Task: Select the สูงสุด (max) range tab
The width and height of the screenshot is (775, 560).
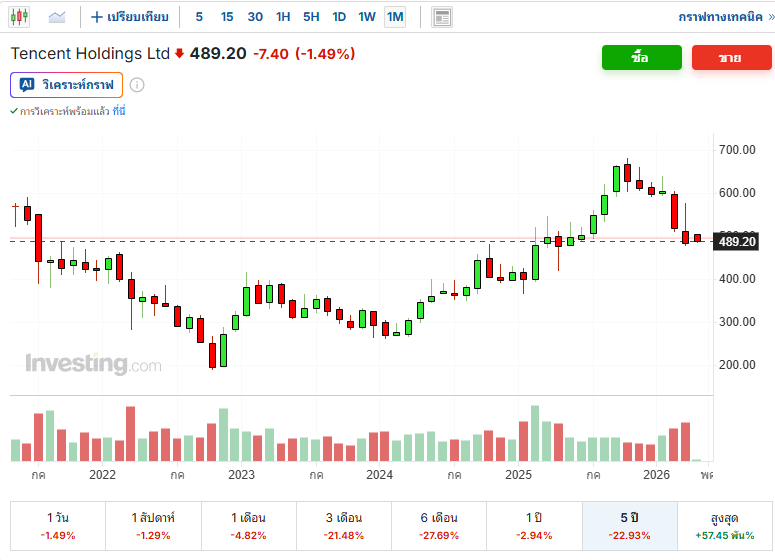Action: point(725,526)
